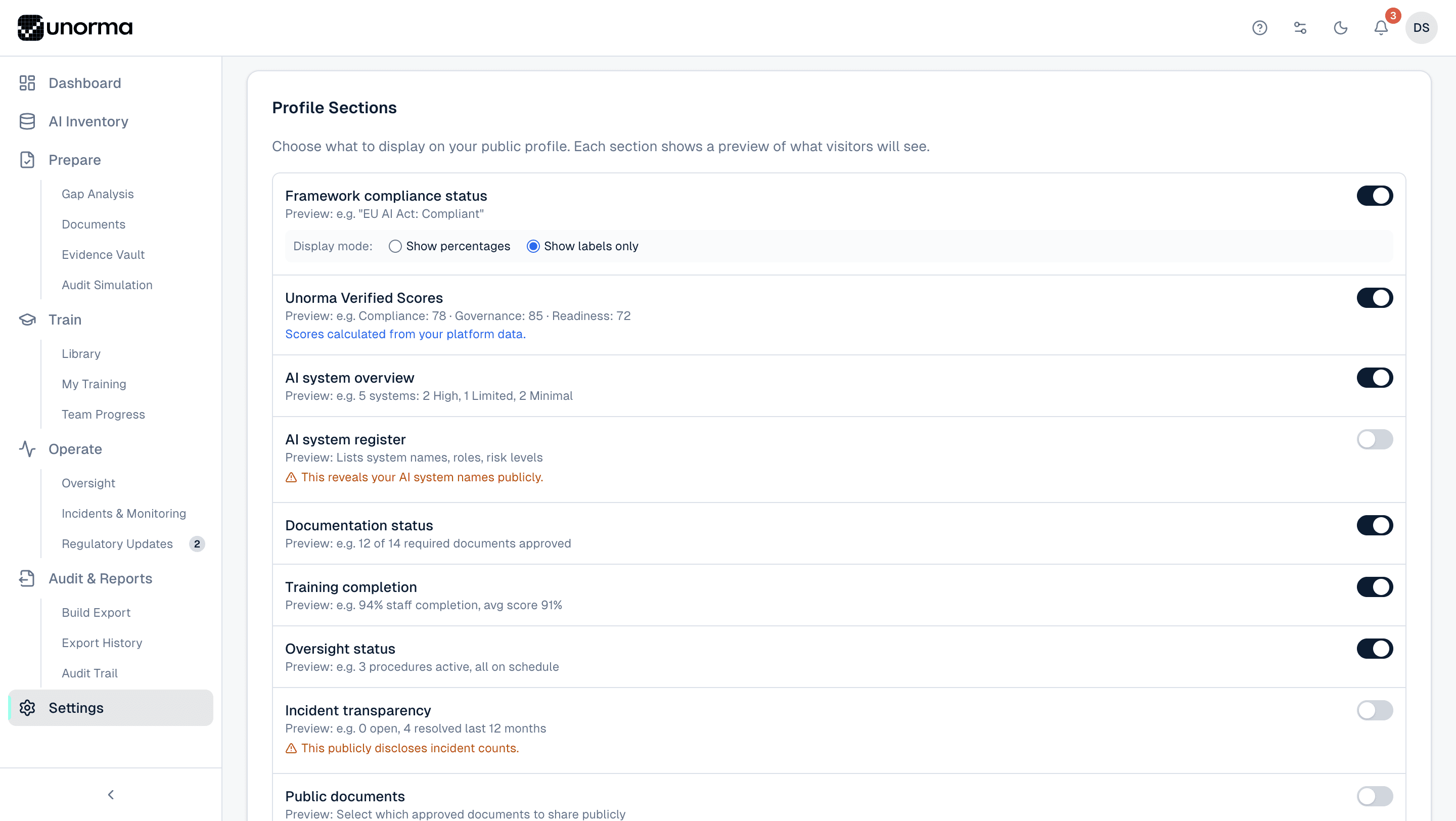Open Incidents & Monitoring
The image size is (1456, 821).
click(x=124, y=514)
